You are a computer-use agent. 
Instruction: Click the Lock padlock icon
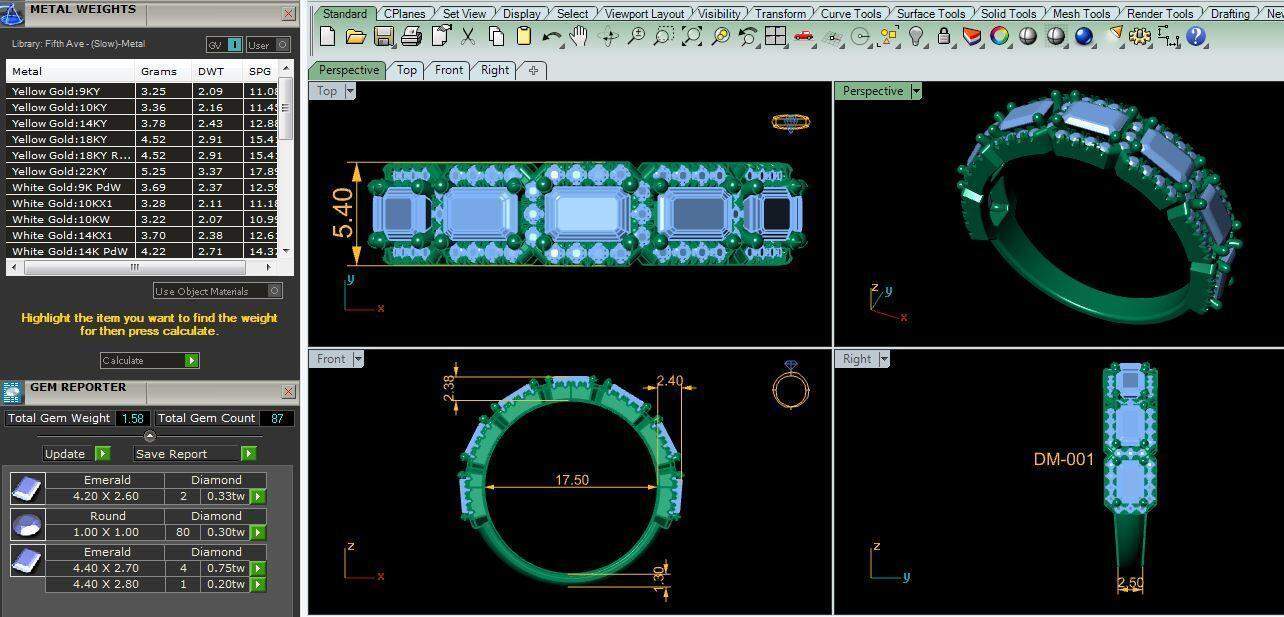944,37
